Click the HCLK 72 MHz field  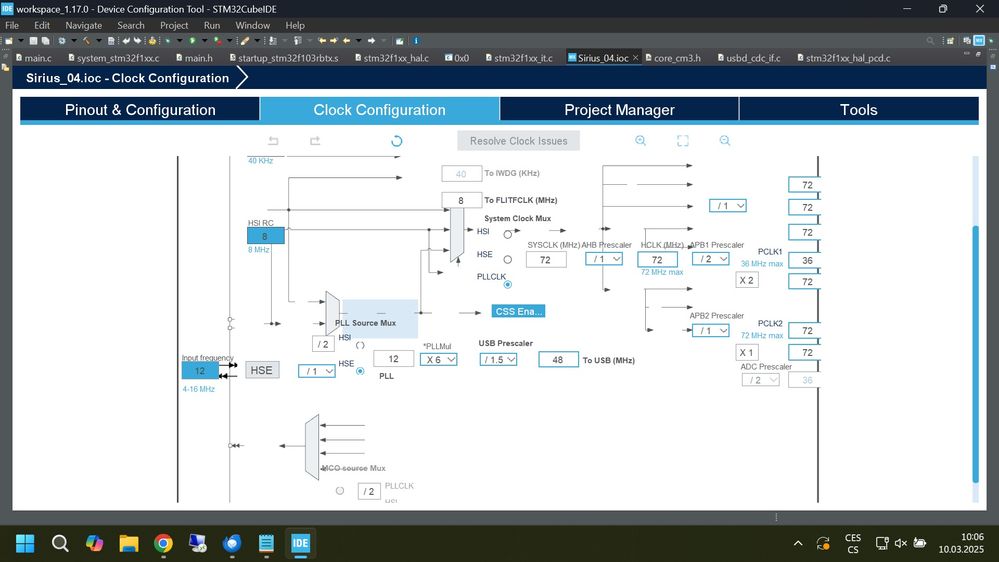click(x=657, y=259)
